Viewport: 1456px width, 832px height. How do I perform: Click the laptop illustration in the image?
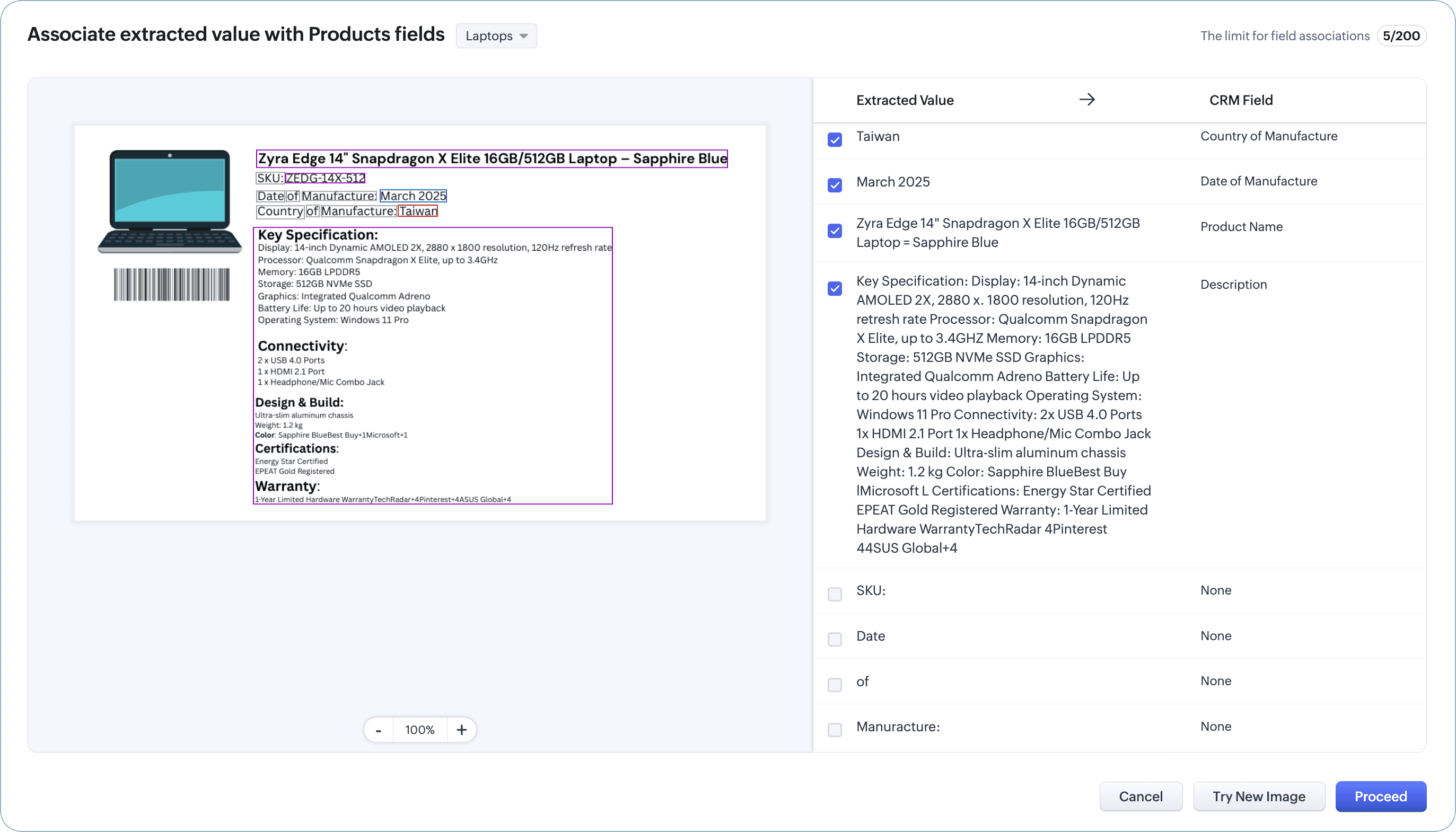pos(169,200)
